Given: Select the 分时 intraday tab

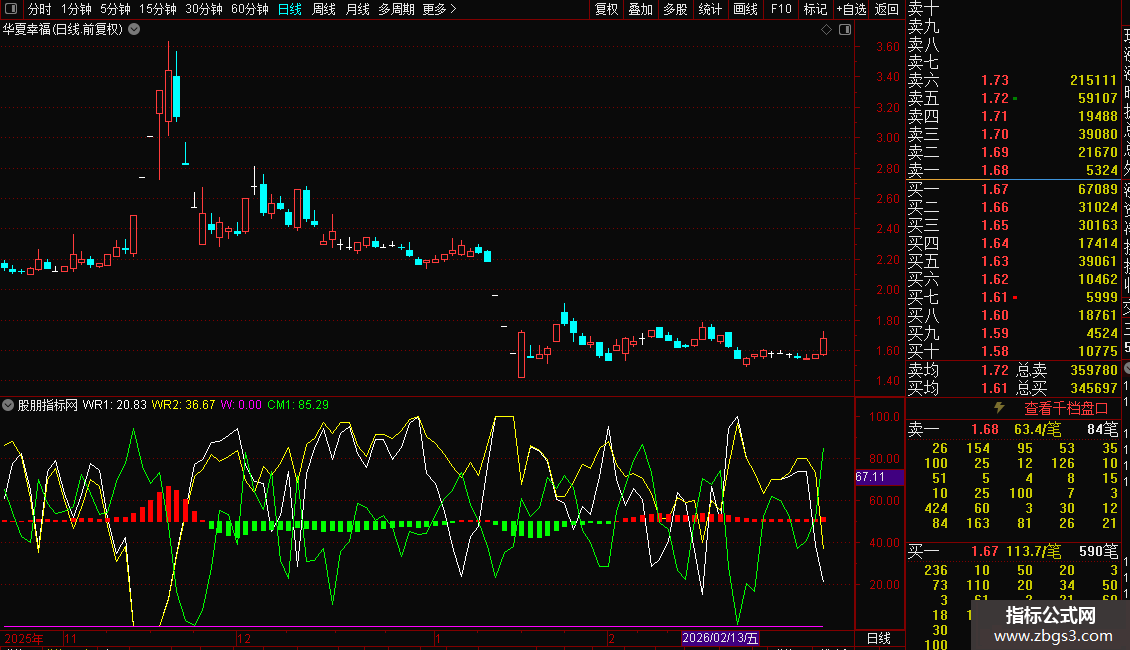Looking at the screenshot, I should (x=39, y=9).
